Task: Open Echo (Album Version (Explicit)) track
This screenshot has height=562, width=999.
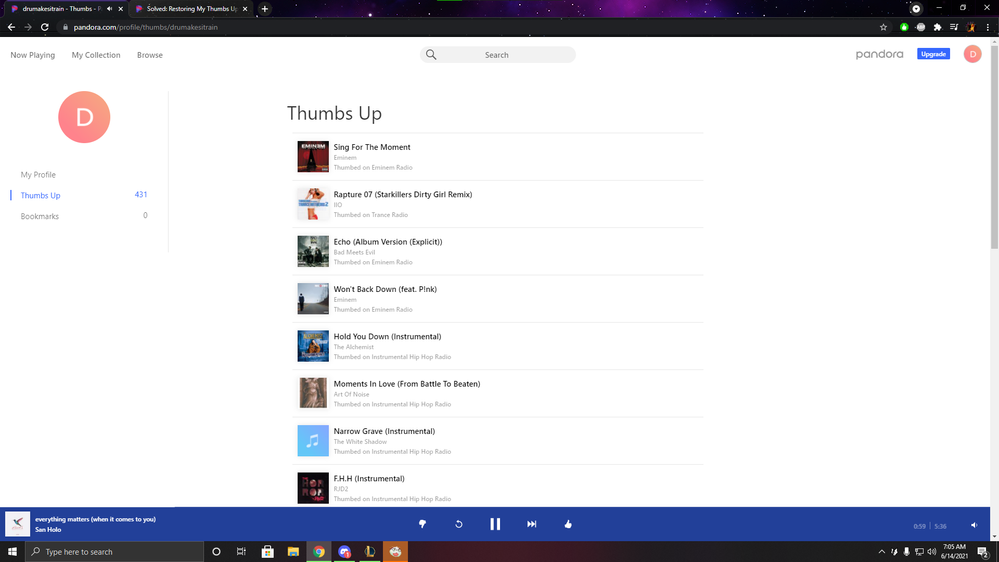Action: 388,241
